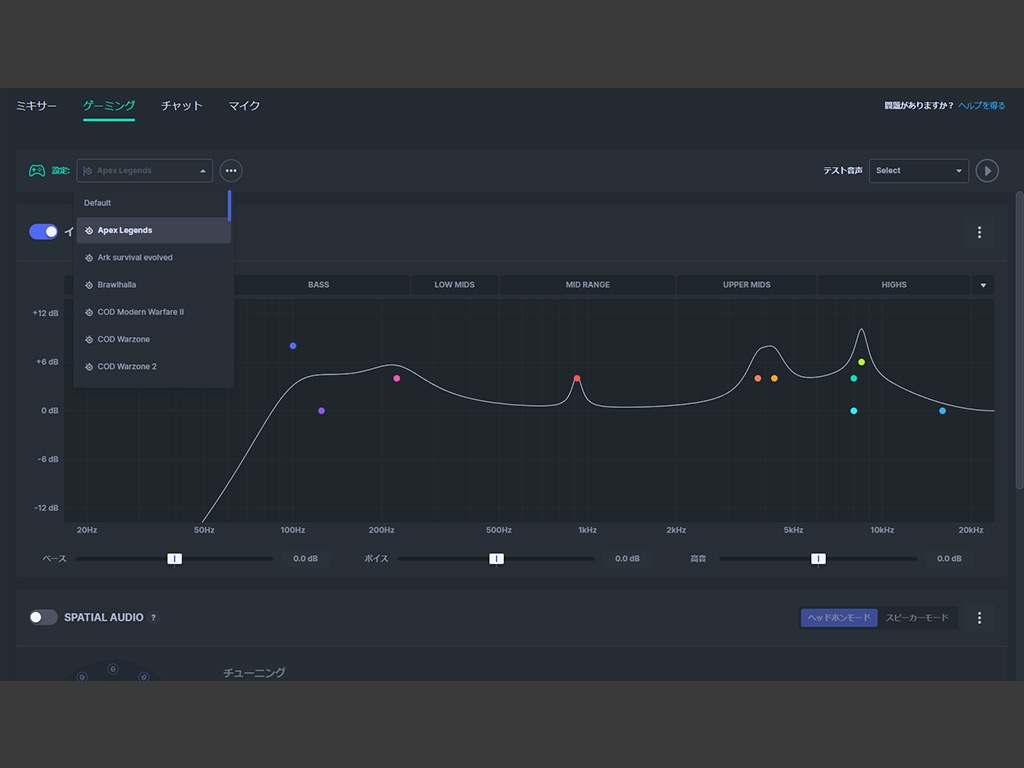Enable the SPATIAL AUDIO toggle
The width and height of the screenshot is (1024, 768).
tap(44, 617)
